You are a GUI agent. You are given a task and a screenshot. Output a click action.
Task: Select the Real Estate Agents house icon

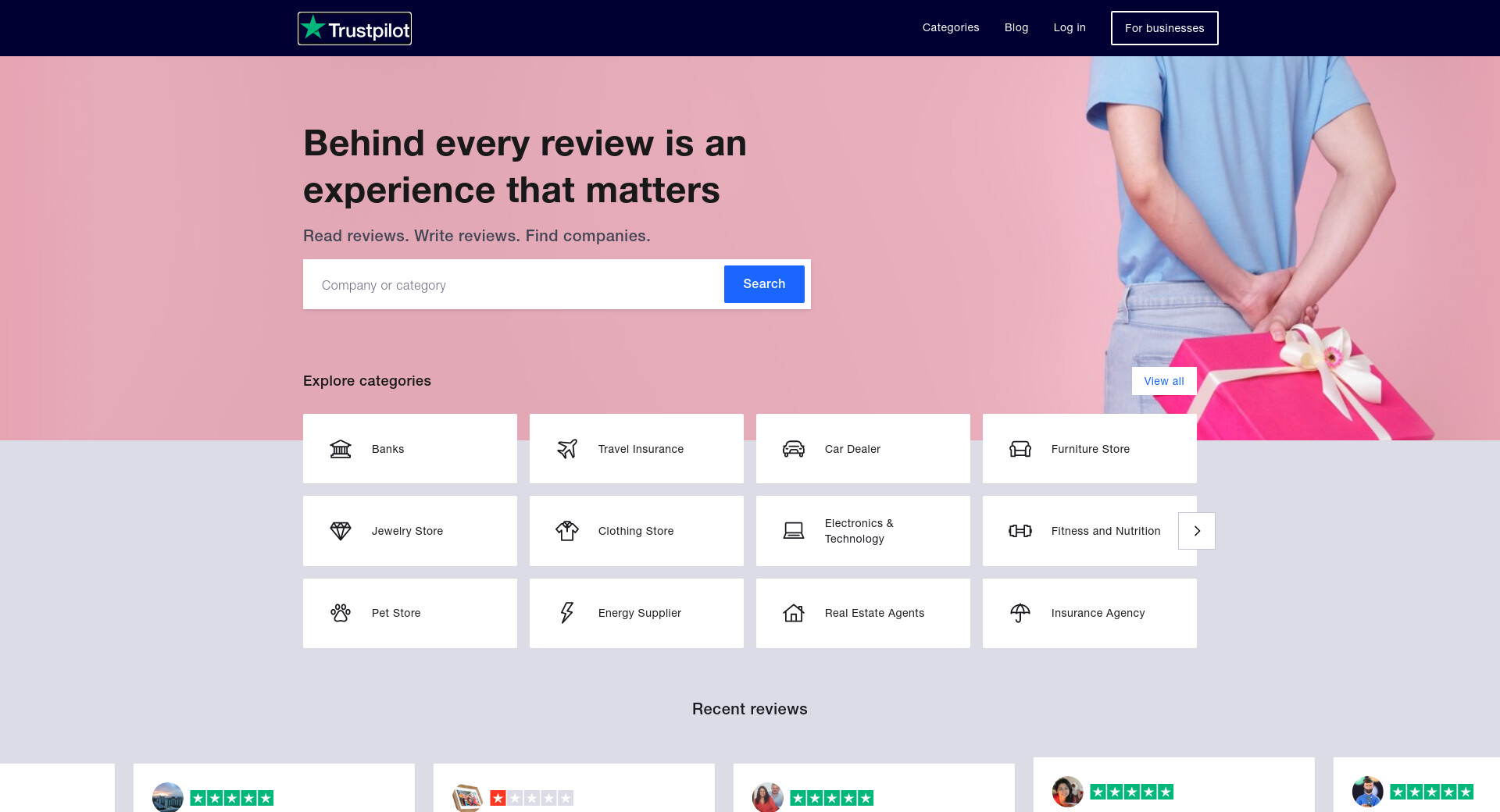tap(794, 613)
